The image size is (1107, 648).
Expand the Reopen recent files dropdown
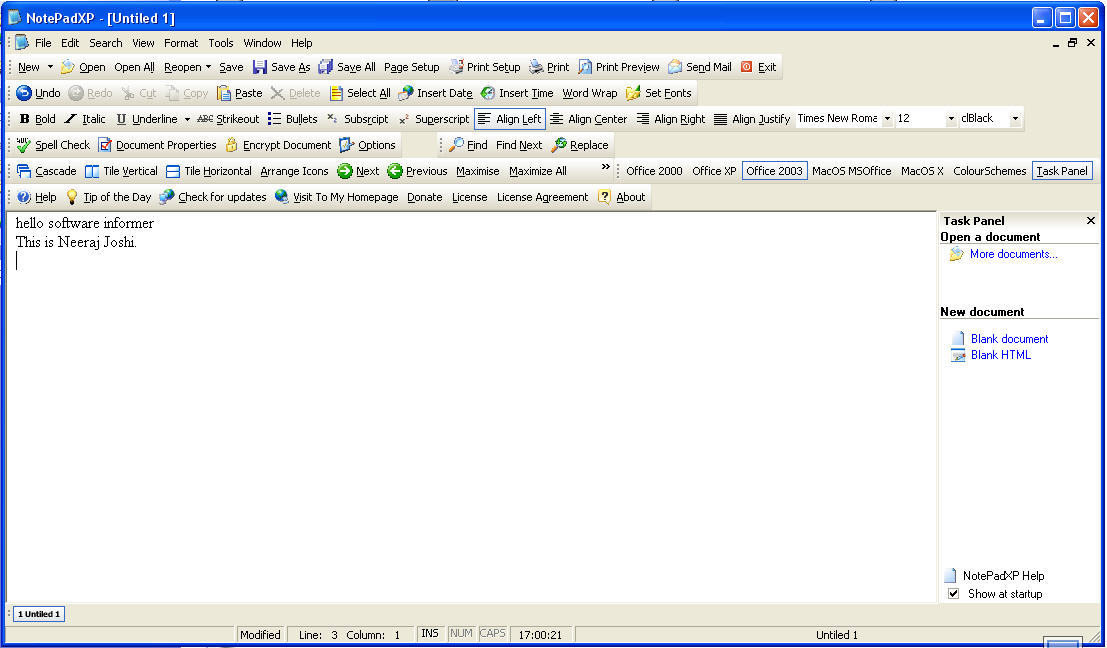click(208, 67)
